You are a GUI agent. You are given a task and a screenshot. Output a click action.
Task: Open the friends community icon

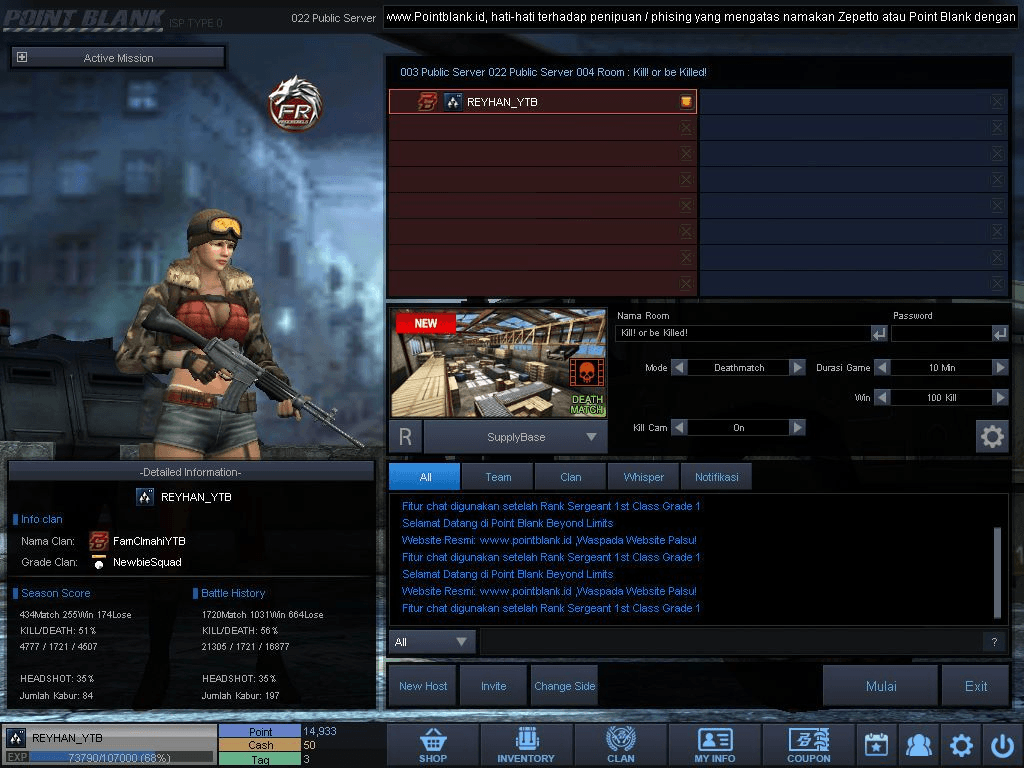[x=919, y=745]
